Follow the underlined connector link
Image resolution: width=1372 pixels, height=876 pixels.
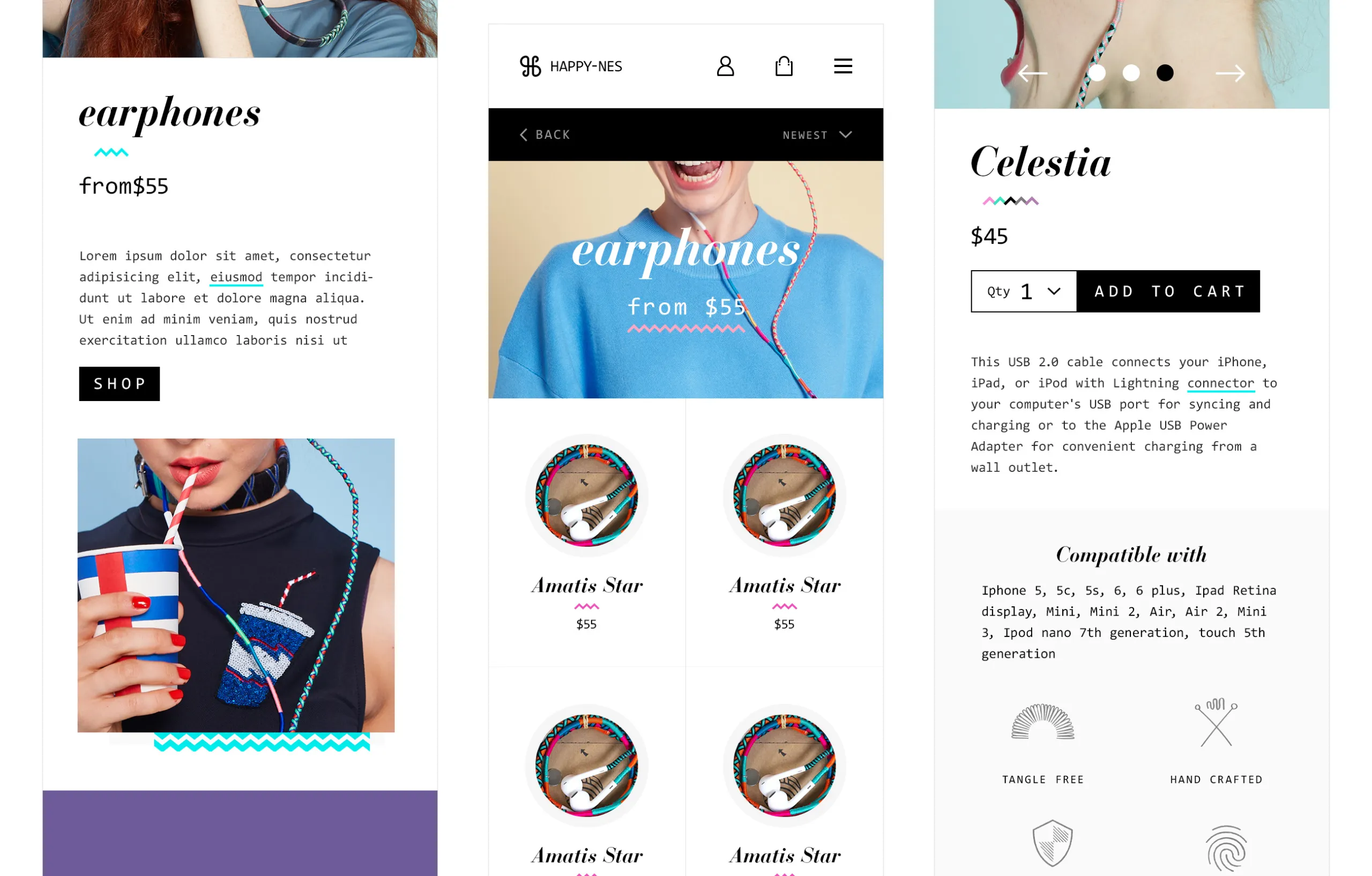(1220, 383)
